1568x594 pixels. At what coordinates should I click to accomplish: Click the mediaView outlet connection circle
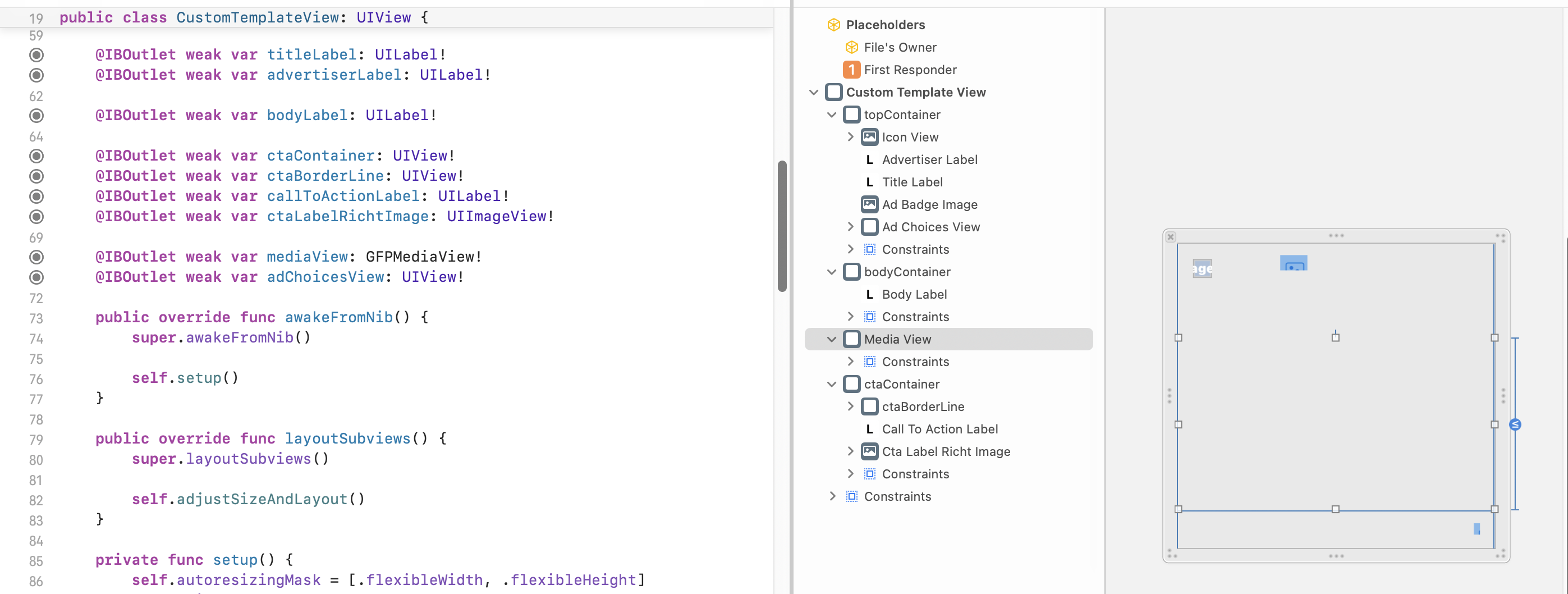click(x=36, y=257)
